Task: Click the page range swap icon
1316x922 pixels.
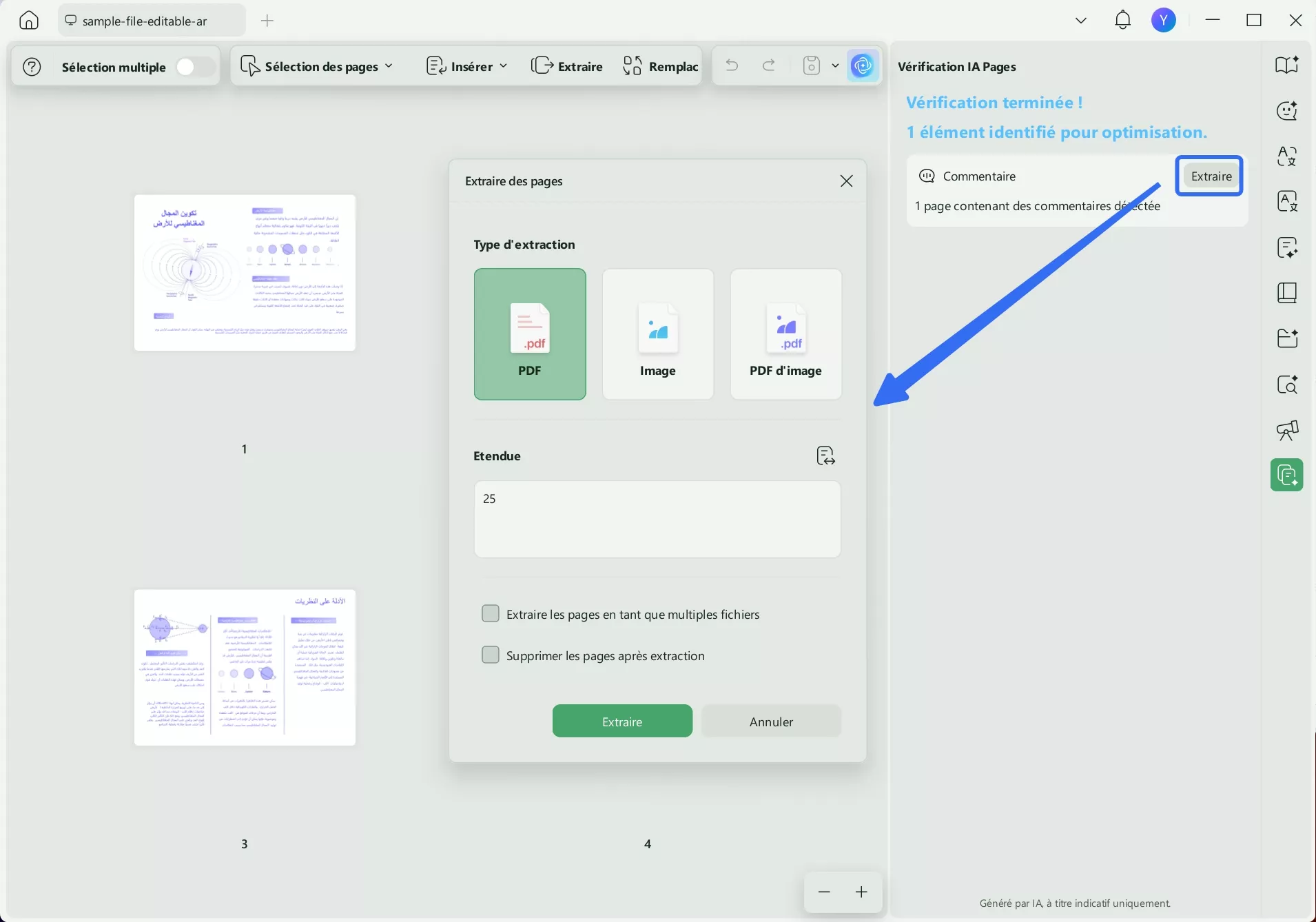Action: coord(825,455)
